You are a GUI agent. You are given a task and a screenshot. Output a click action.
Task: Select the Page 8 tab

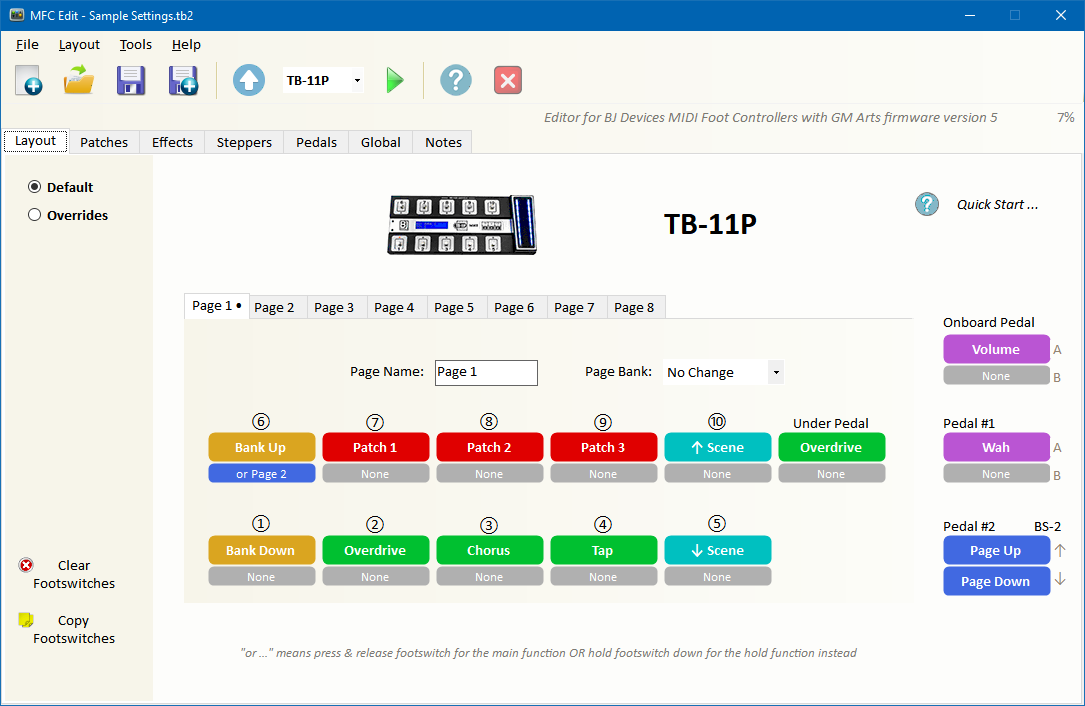[634, 308]
